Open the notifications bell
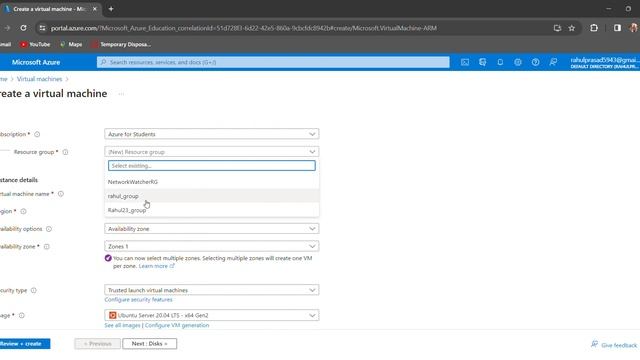 click(500, 62)
